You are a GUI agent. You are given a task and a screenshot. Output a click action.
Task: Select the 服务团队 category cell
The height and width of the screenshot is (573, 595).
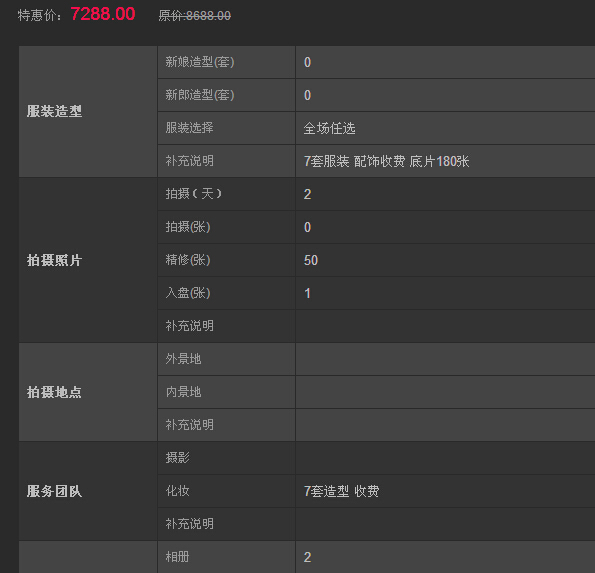pos(88,491)
